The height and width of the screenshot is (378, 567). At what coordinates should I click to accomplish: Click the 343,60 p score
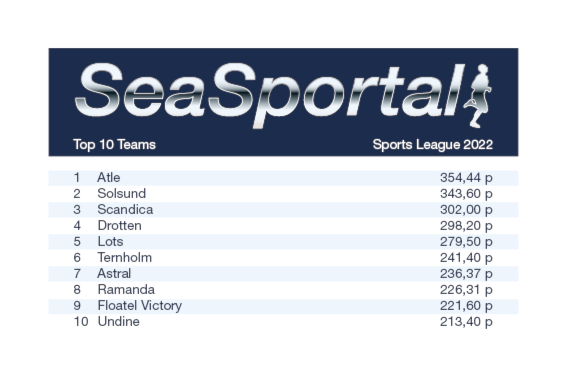[x=466, y=194]
